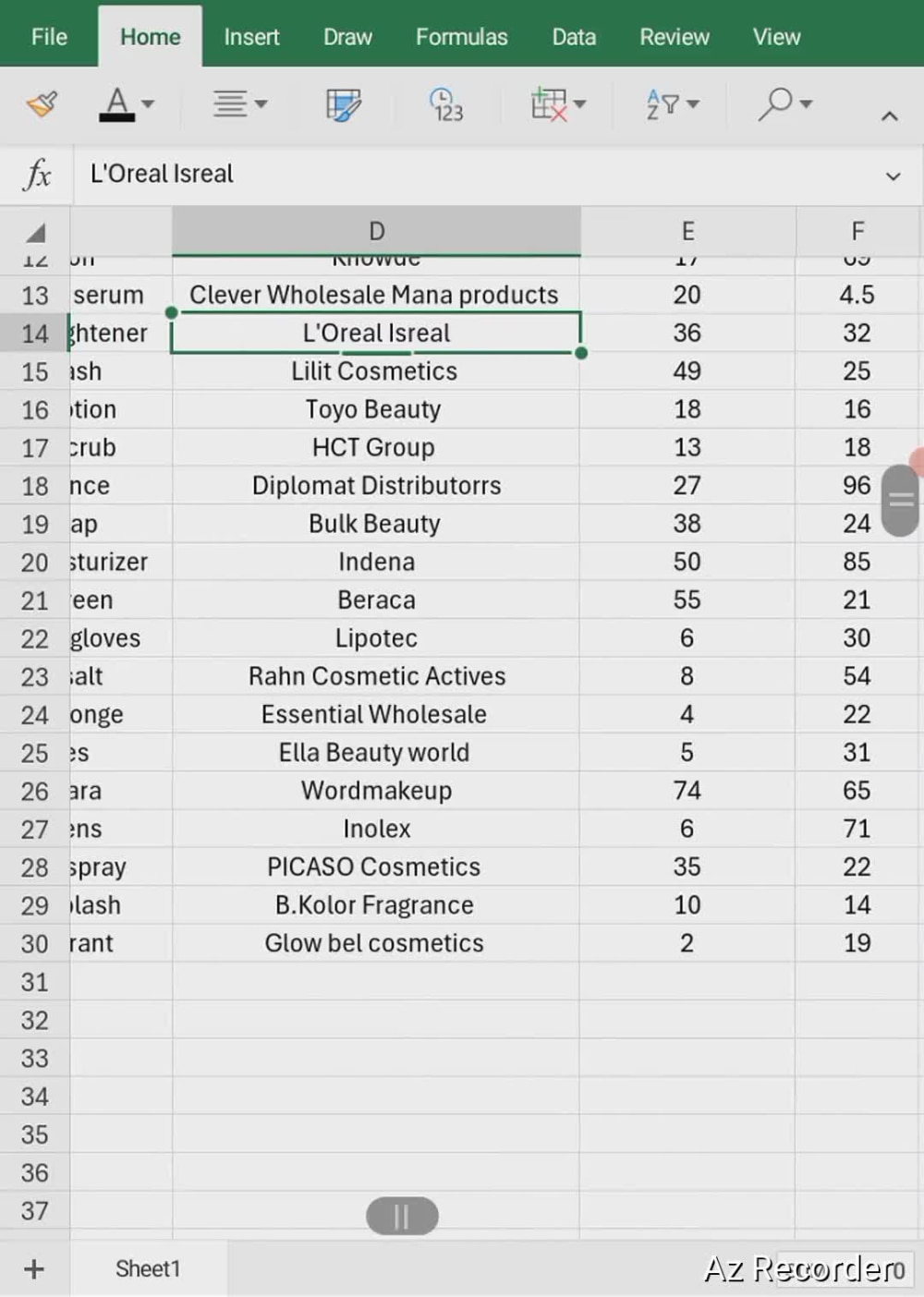Select cell serum in row 13

point(121,295)
